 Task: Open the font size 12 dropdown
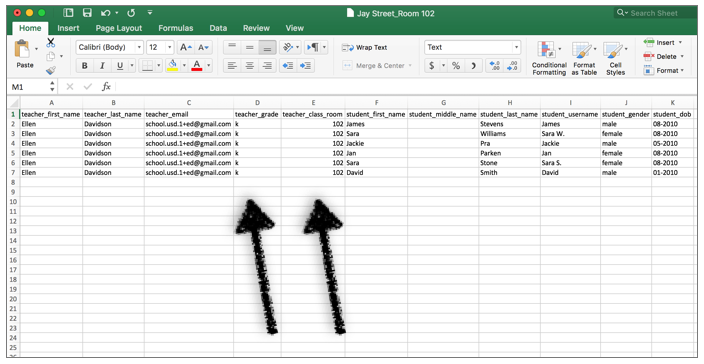169,47
